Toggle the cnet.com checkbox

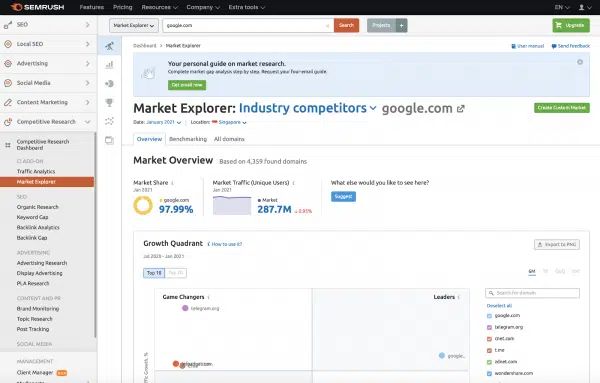coord(489,339)
